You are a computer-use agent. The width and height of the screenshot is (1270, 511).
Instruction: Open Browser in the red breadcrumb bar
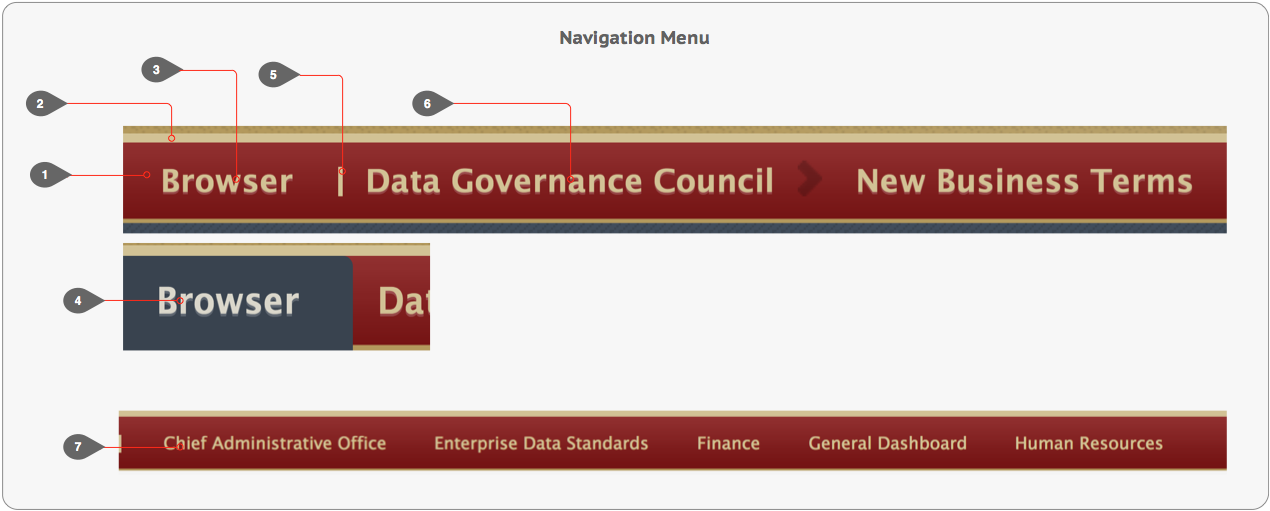pyautogui.click(x=227, y=181)
